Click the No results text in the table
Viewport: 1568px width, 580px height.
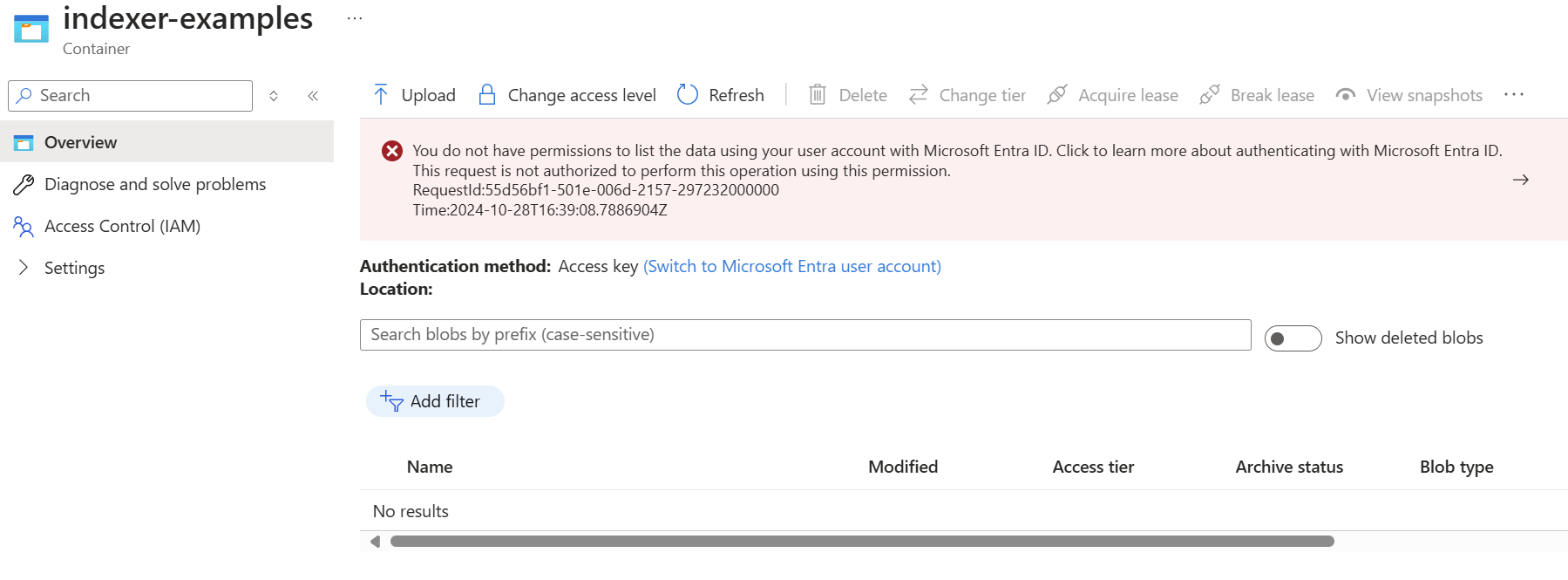point(411,511)
